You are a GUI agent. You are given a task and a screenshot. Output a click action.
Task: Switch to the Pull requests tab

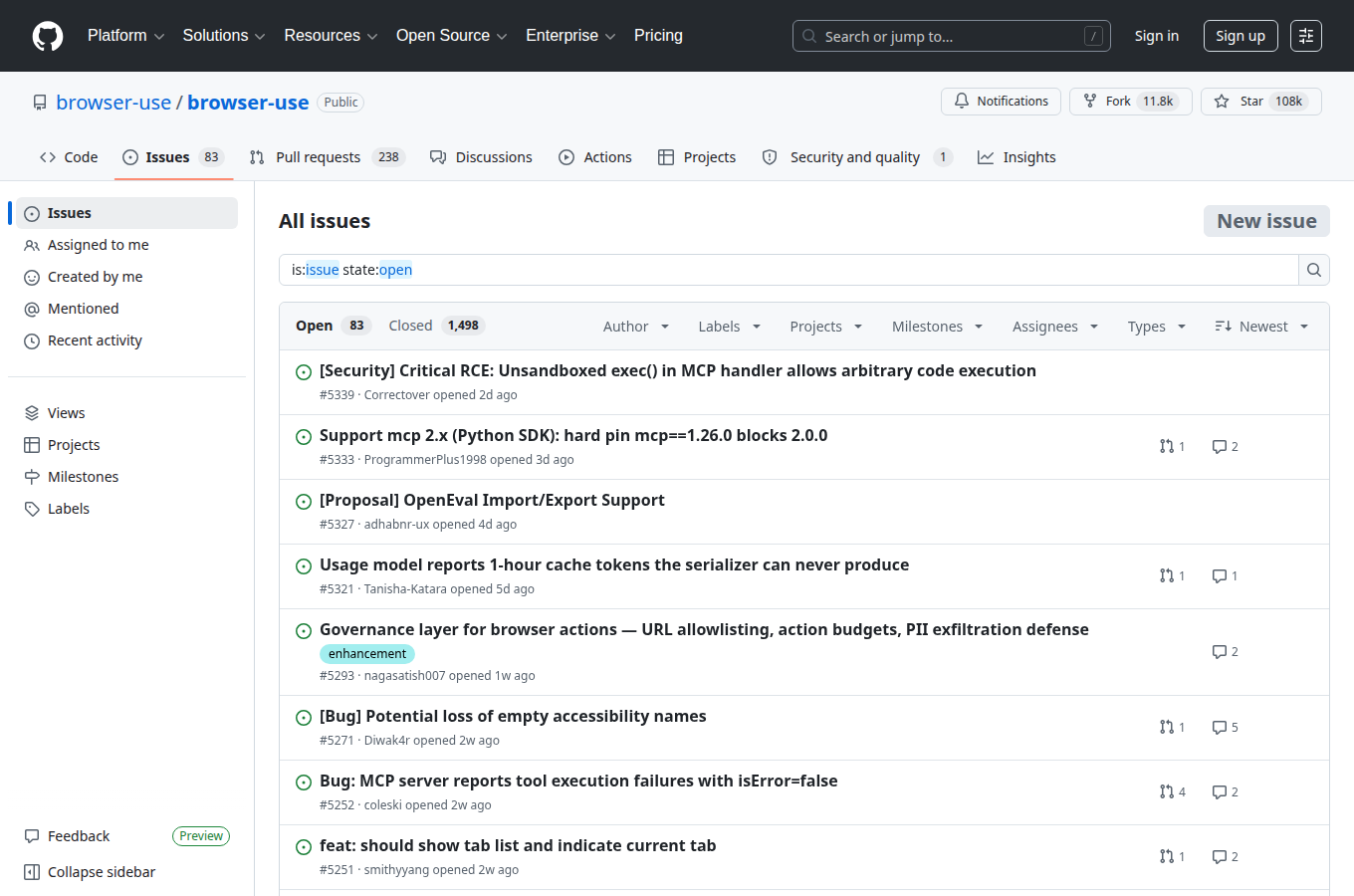click(328, 157)
